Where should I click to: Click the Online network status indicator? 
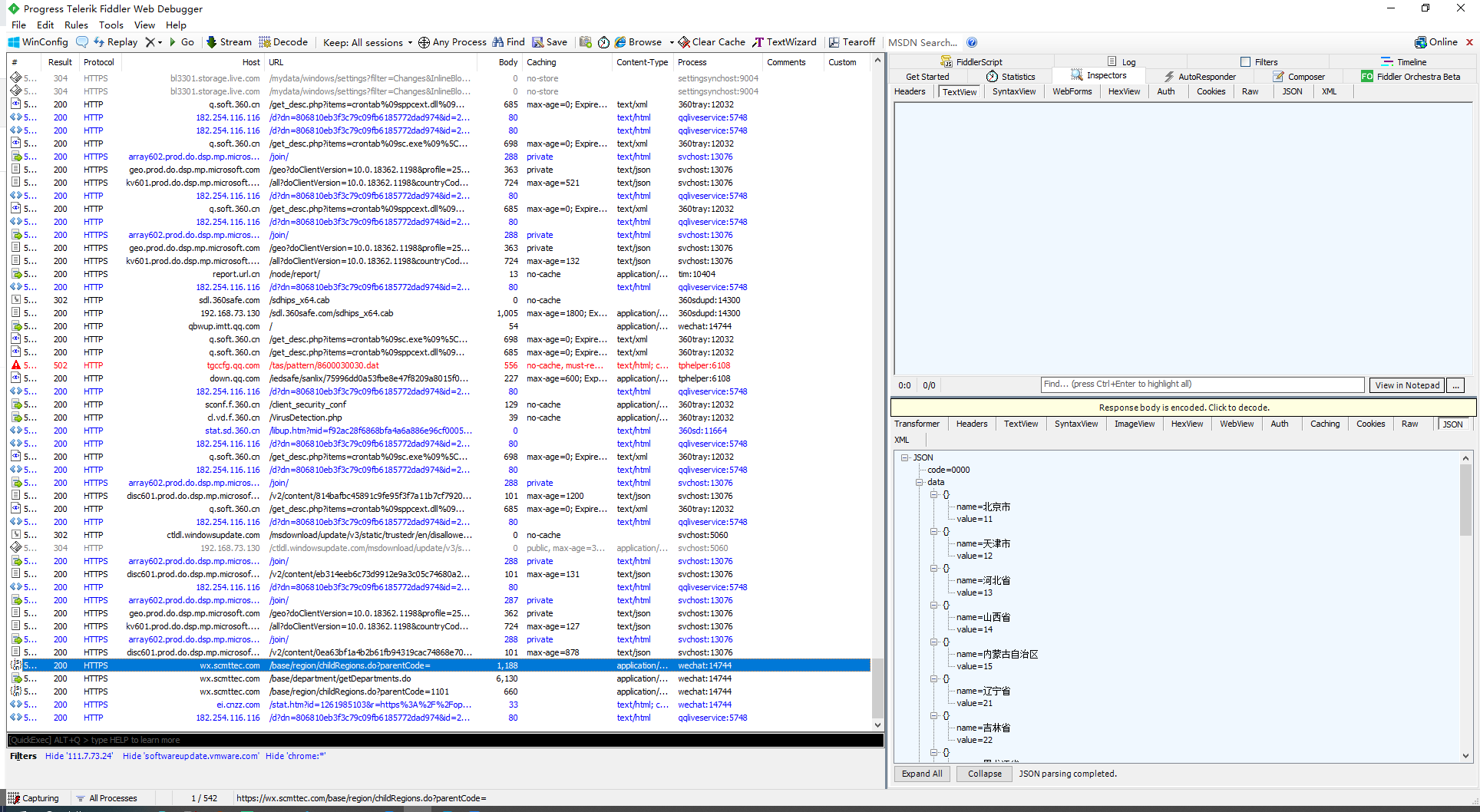pyautogui.click(x=1435, y=42)
